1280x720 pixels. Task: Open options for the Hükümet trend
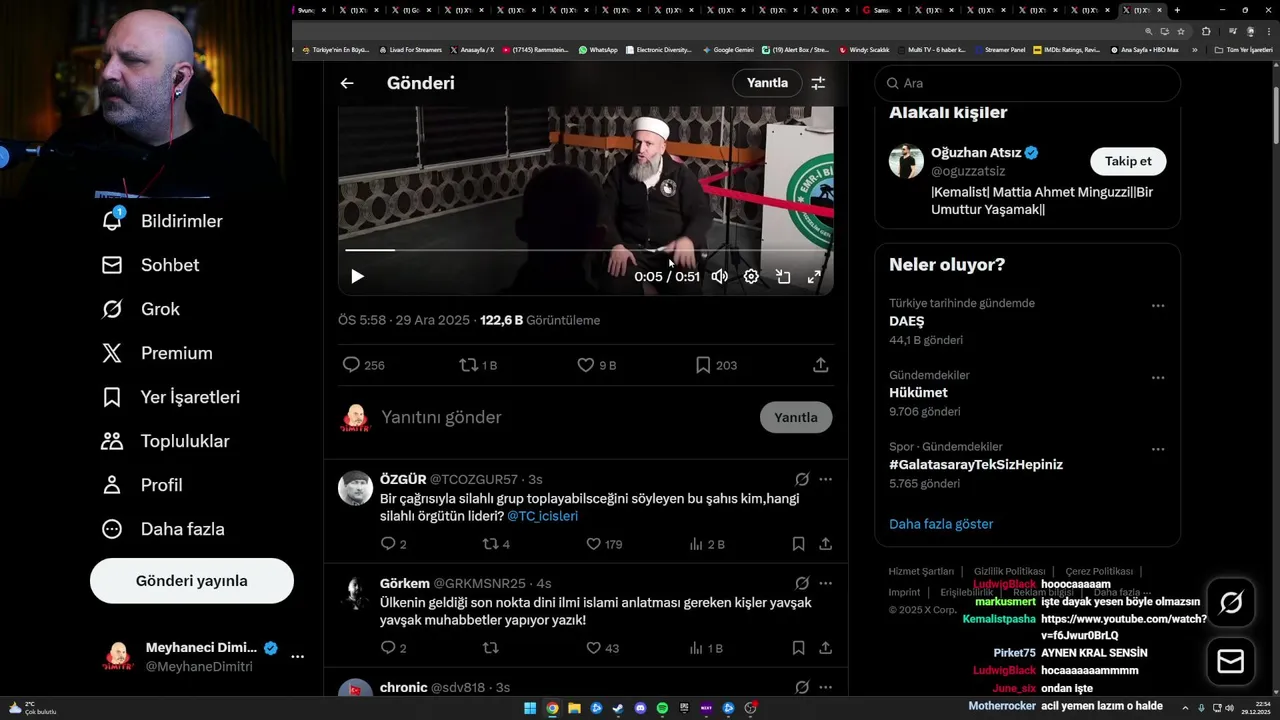(1158, 377)
